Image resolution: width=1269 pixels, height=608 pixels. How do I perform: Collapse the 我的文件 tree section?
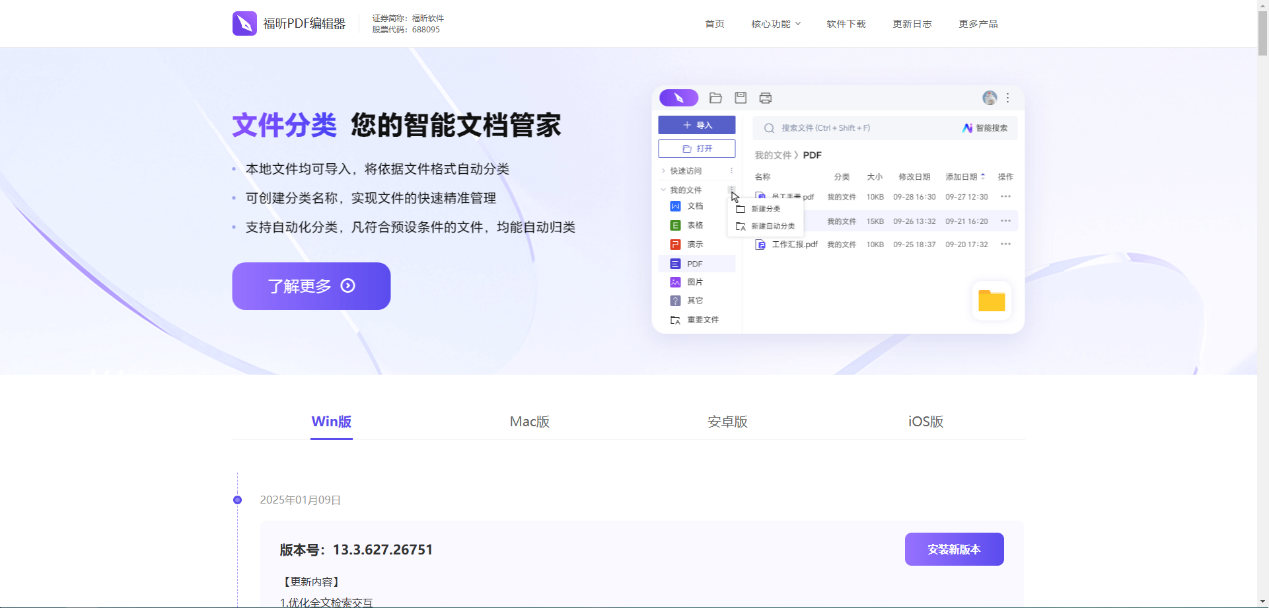[663, 190]
